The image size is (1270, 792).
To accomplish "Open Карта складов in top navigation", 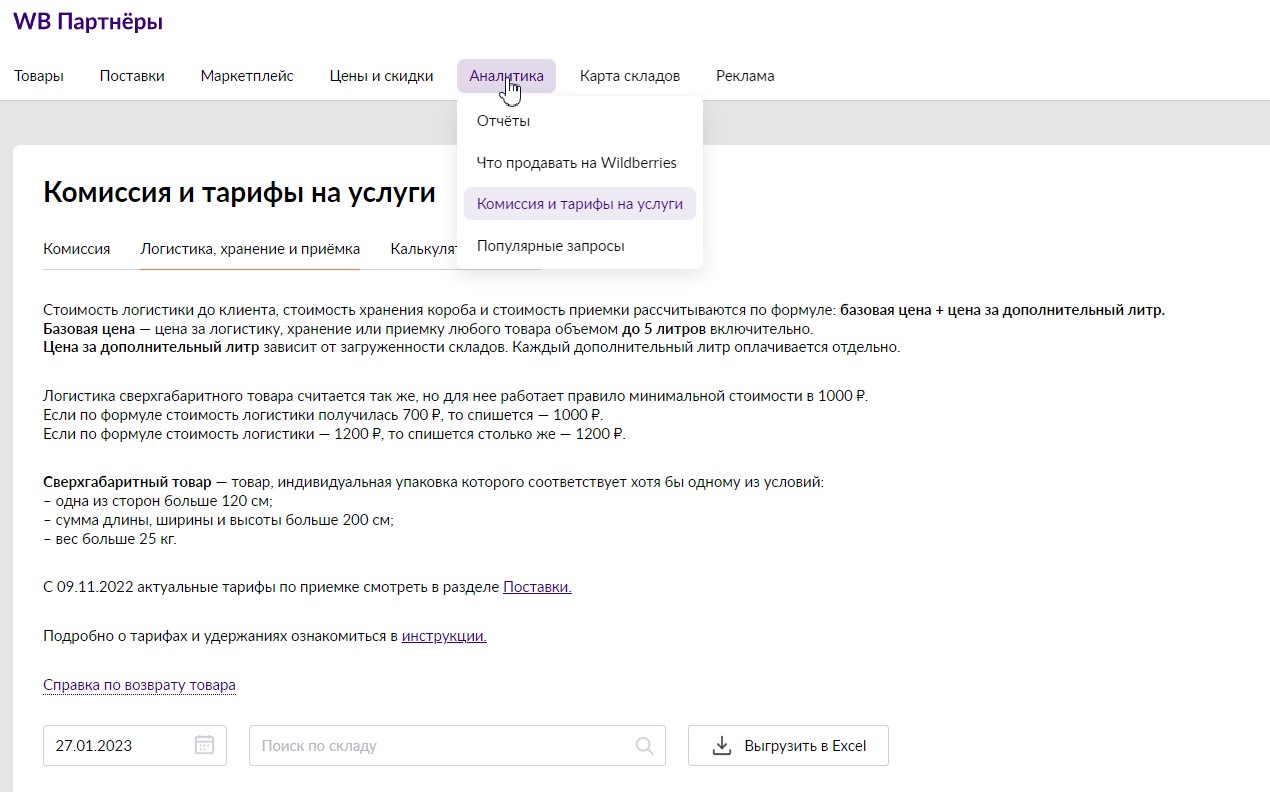I will click(629, 76).
